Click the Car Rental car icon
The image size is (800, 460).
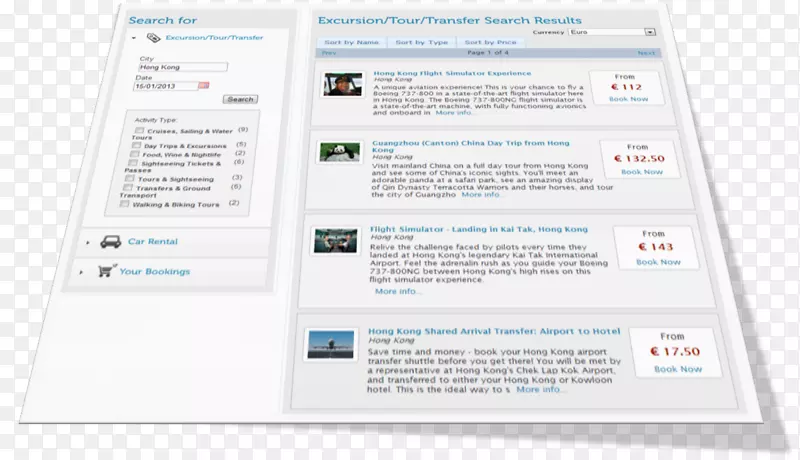[108, 242]
